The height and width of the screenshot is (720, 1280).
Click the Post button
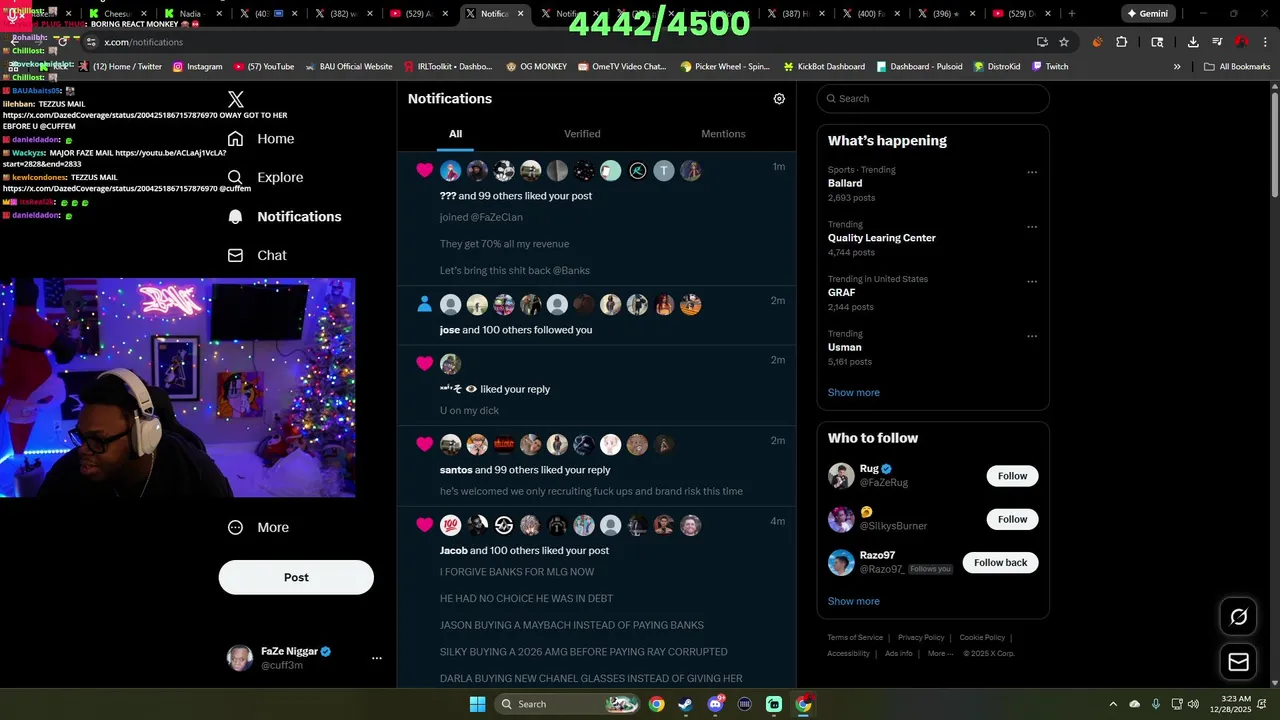click(296, 577)
